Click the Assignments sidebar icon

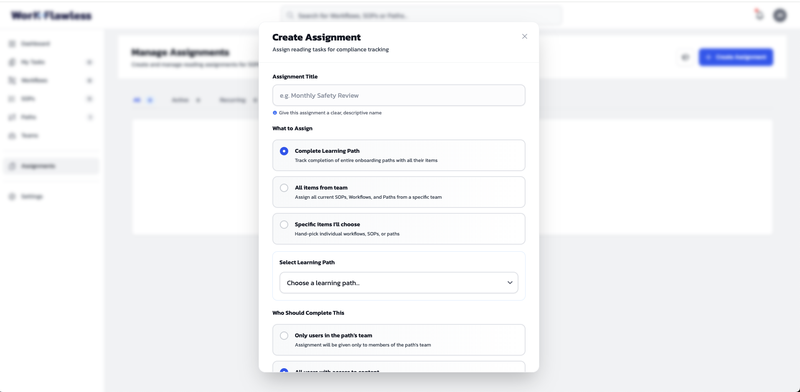pyautogui.click(x=12, y=166)
